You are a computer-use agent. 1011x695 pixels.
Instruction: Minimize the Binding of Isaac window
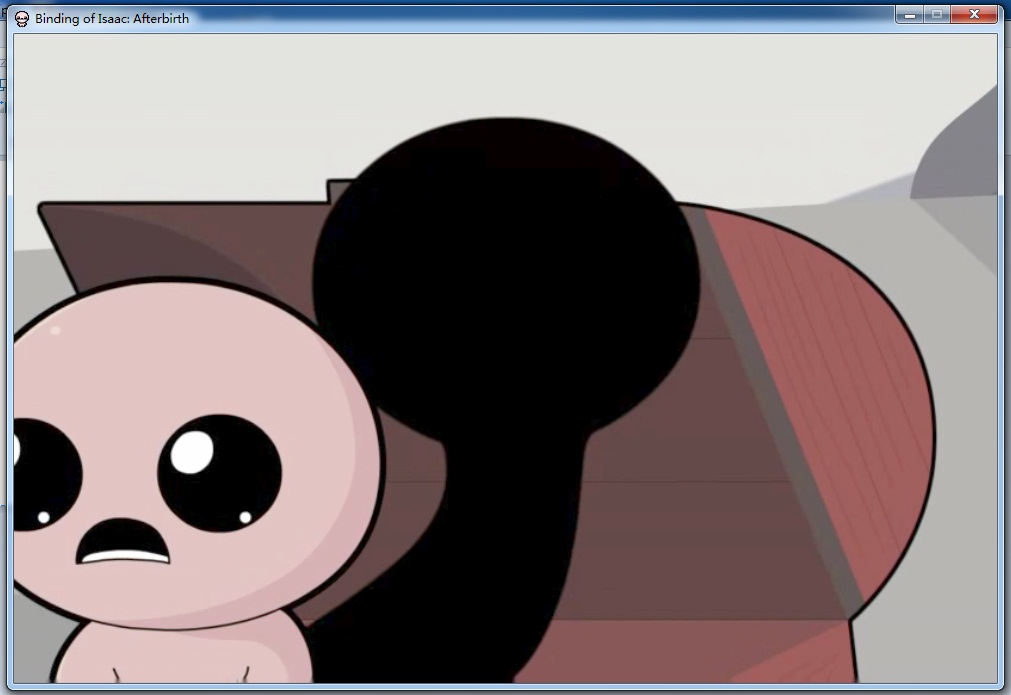tap(910, 15)
